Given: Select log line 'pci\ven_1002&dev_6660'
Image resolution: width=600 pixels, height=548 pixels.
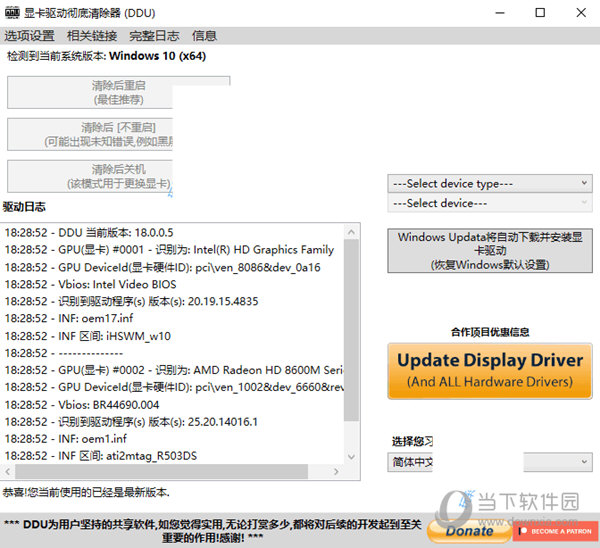Looking at the screenshot, I should point(174,387).
